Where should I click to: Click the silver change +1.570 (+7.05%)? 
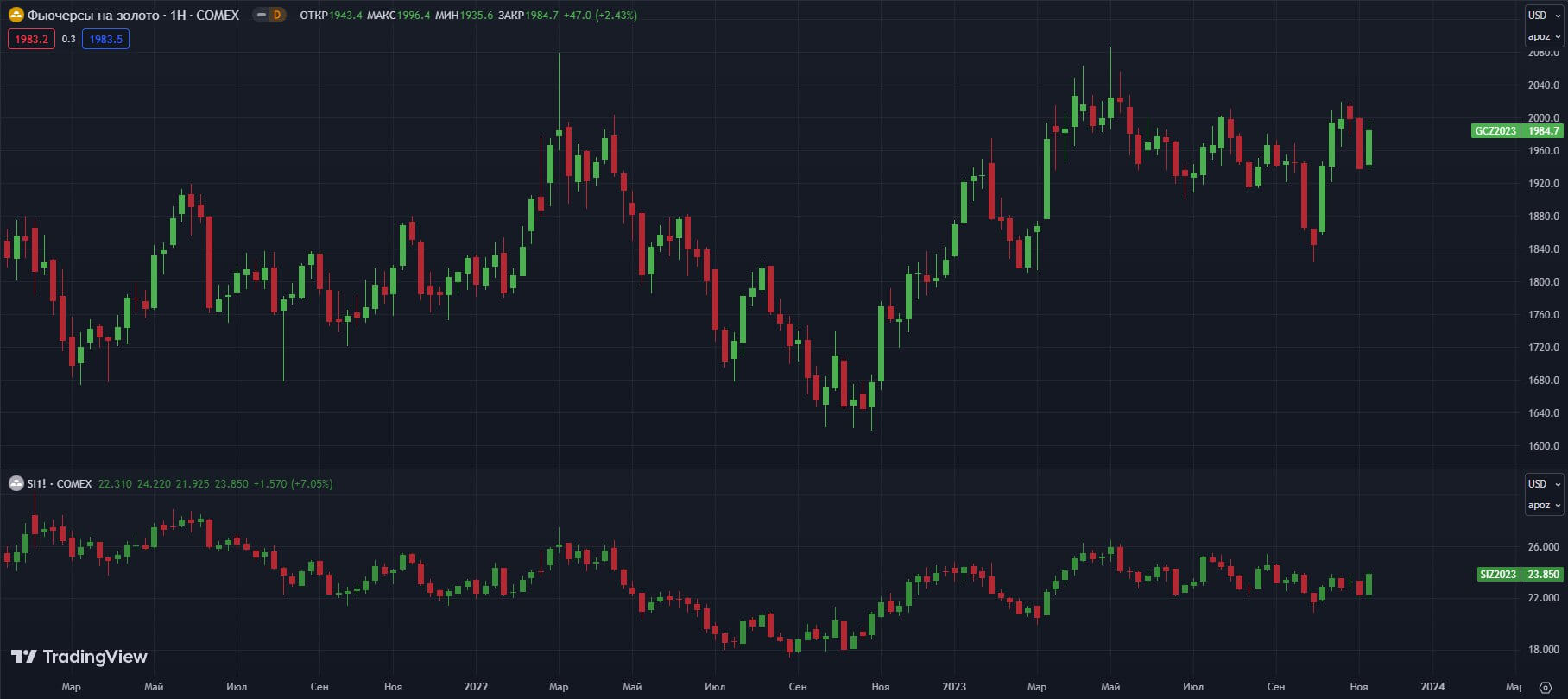click(x=293, y=483)
